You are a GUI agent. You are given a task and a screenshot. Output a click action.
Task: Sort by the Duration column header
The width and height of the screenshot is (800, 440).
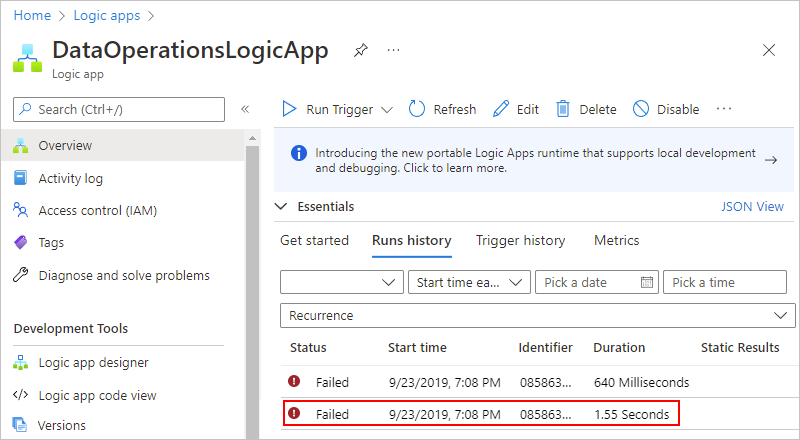tap(619, 348)
